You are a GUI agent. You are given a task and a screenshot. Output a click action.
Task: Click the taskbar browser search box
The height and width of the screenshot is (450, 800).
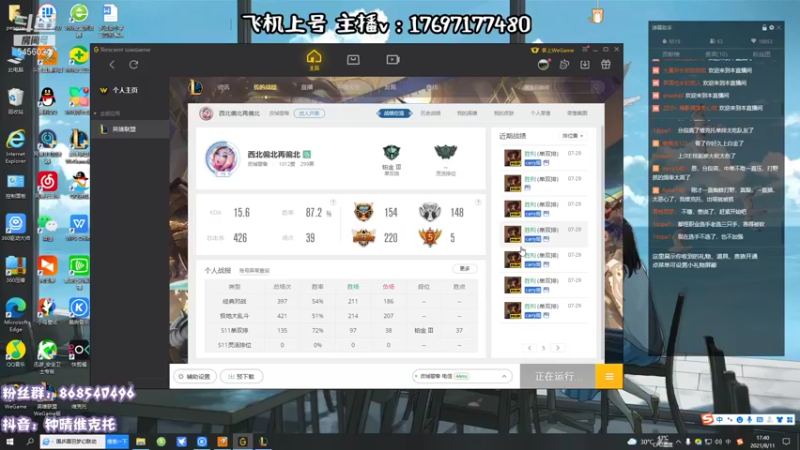point(73,441)
